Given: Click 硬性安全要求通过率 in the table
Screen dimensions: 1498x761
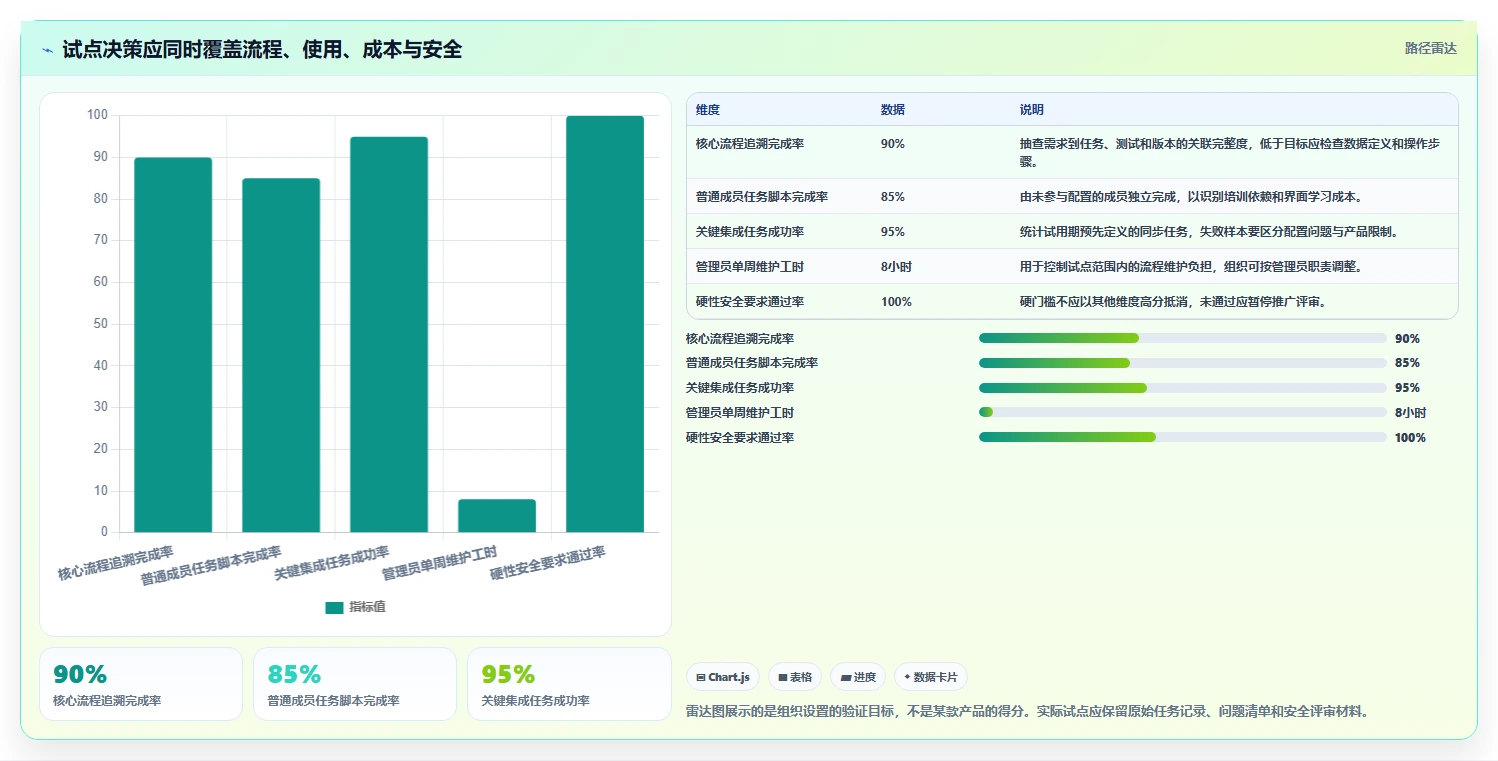Looking at the screenshot, I should coord(750,302).
